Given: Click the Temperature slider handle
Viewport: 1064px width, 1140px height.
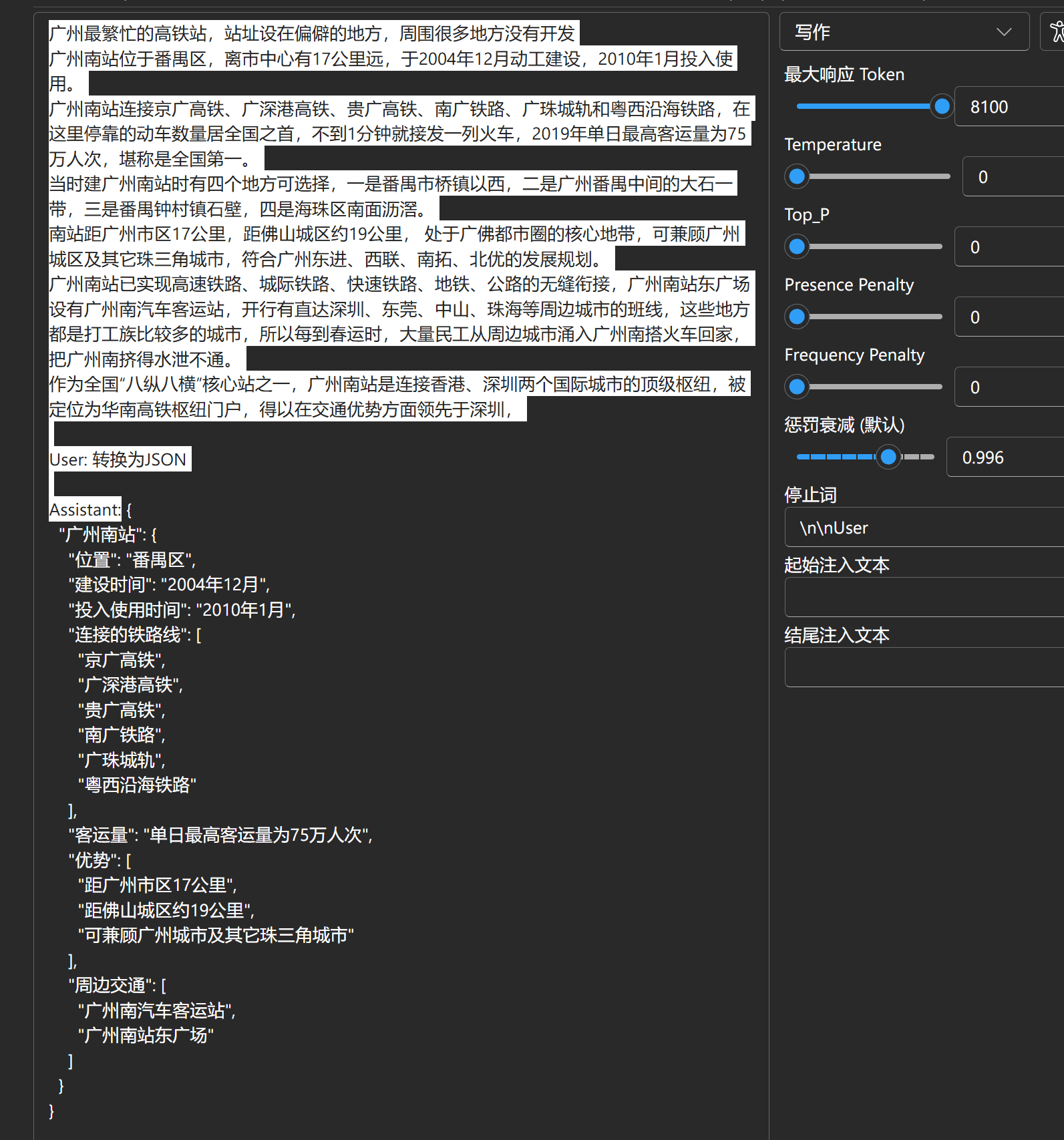Looking at the screenshot, I should [x=797, y=176].
